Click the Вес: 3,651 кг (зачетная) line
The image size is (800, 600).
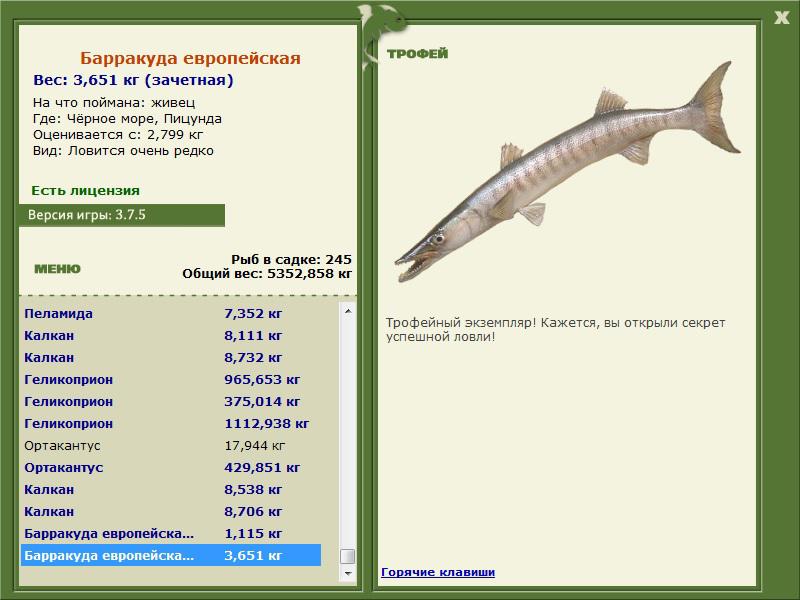(x=133, y=80)
